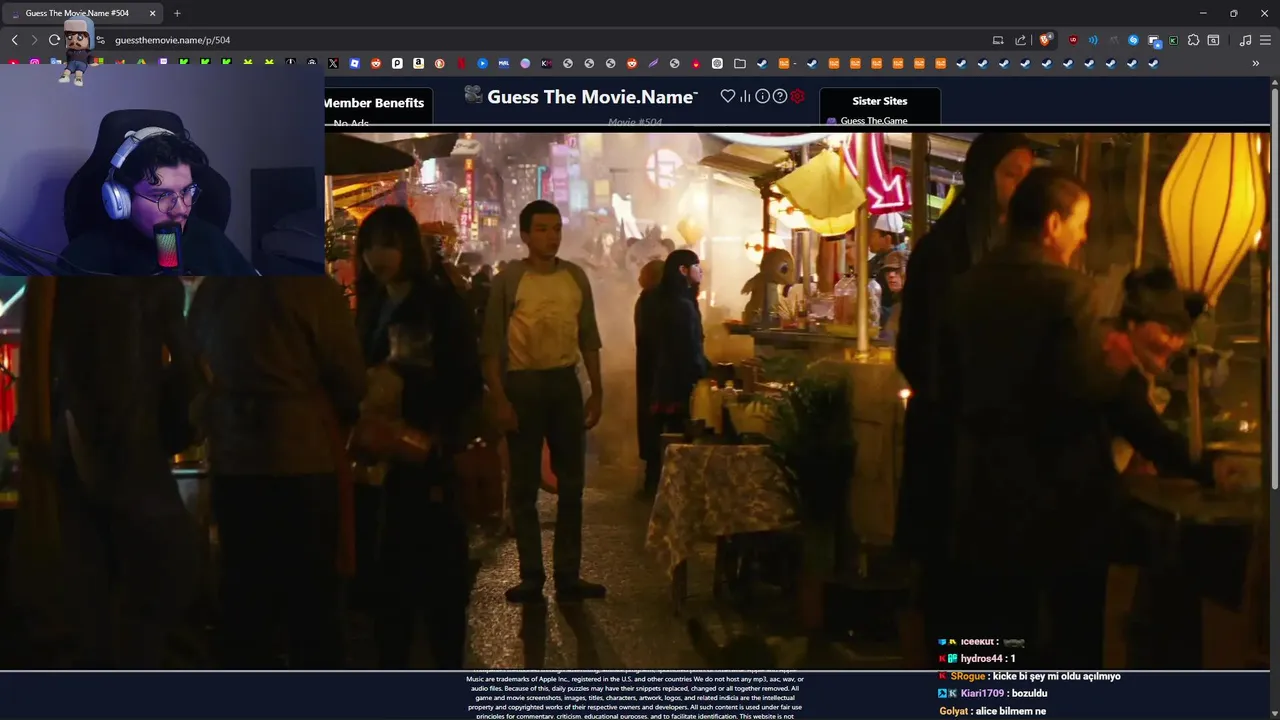Image resolution: width=1280 pixels, height=720 pixels.
Task: Open the Guess The.Game sister site link
Action: click(x=874, y=121)
